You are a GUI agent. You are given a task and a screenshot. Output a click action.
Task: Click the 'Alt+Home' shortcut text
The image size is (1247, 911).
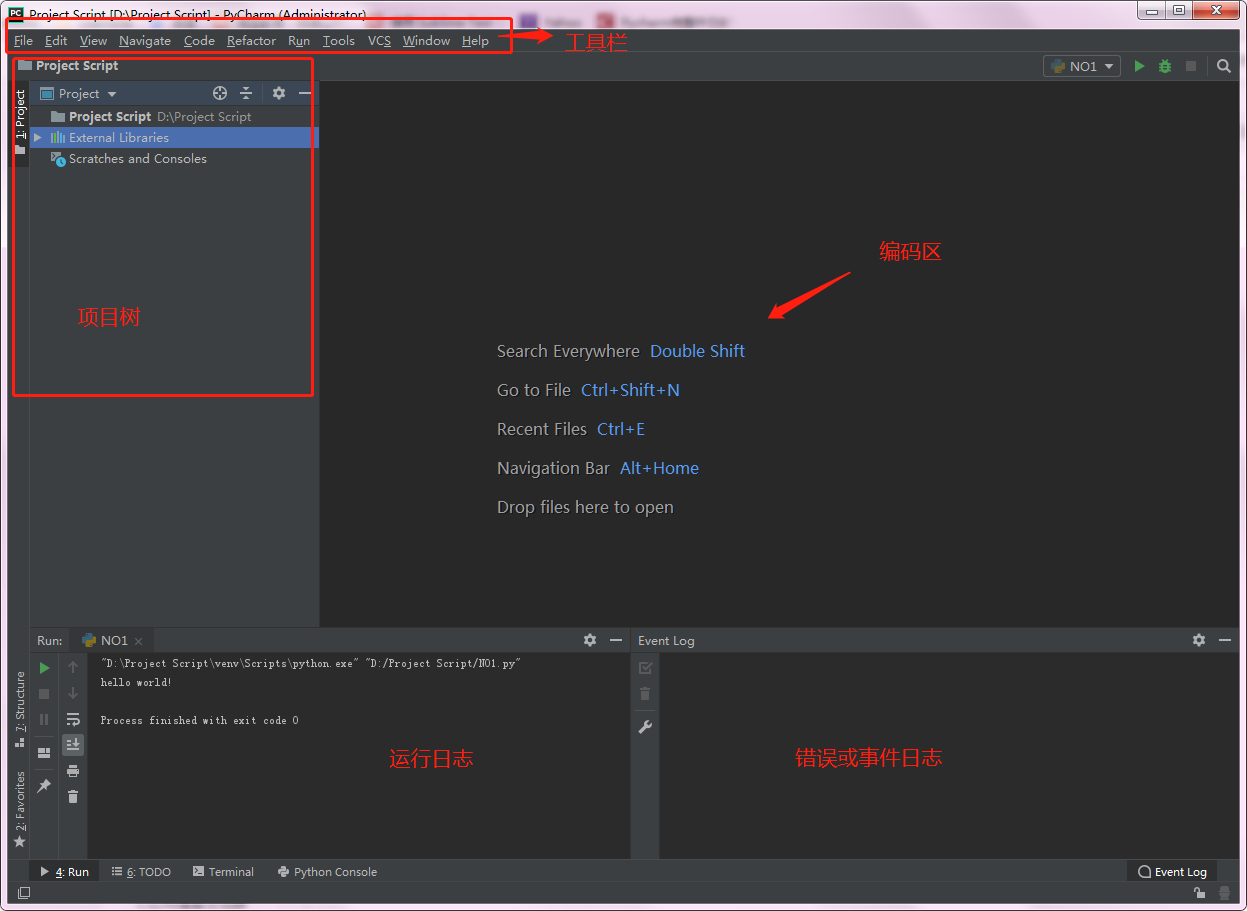[x=659, y=468]
